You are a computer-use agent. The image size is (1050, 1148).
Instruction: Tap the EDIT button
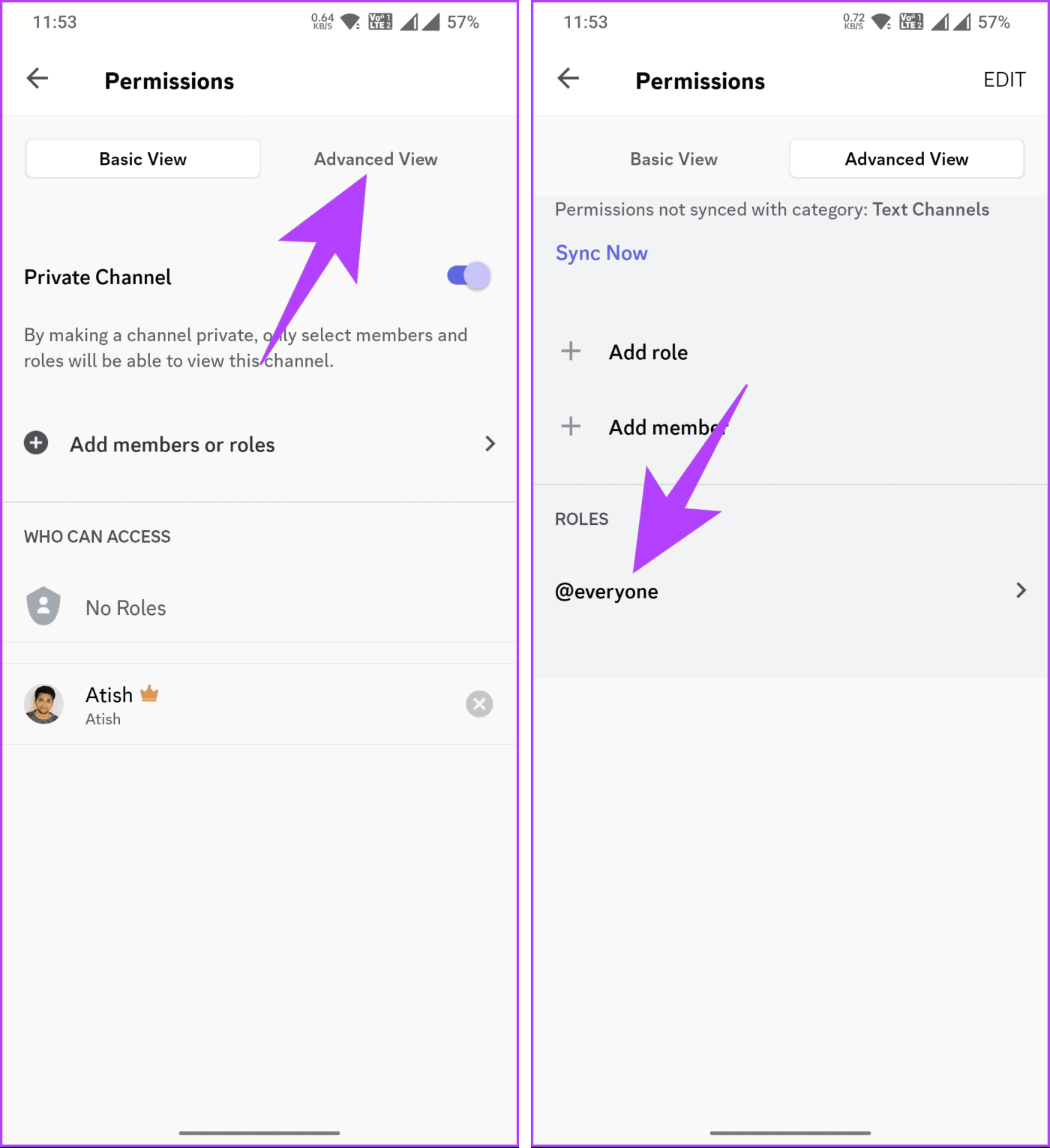tap(1004, 79)
